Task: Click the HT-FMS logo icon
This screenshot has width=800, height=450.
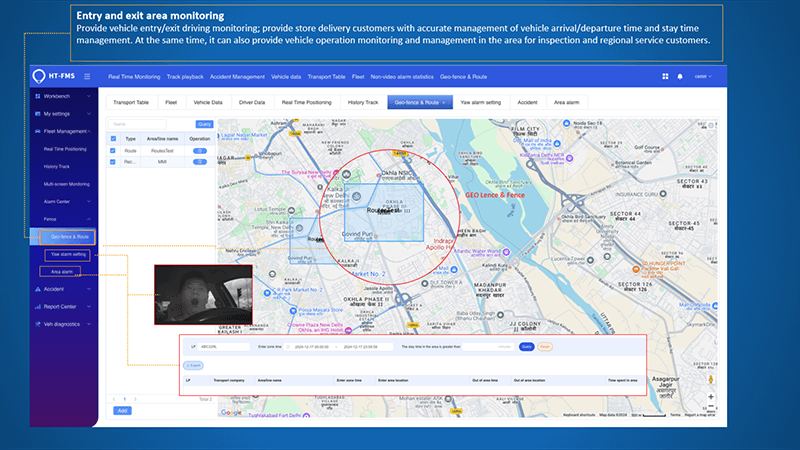Action: click(x=39, y=77)
